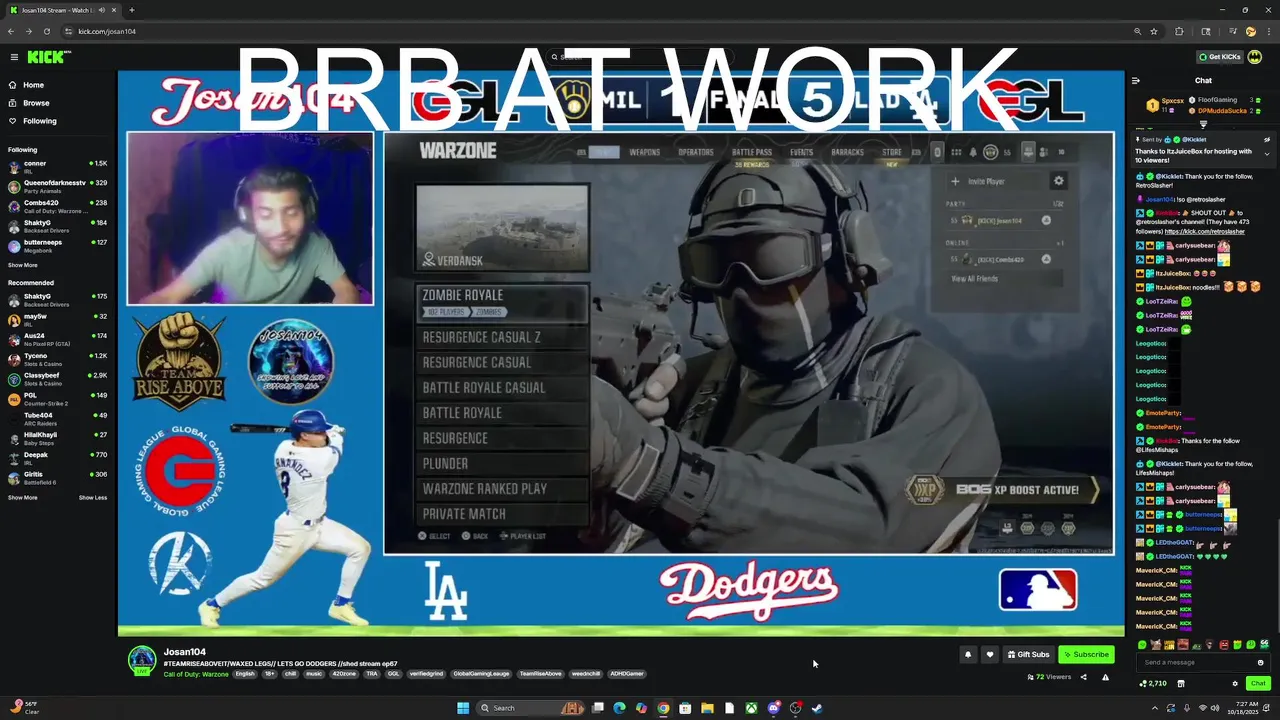
Task: Open Call of Duty: Warzone category link
Action: tap(196, 674)
